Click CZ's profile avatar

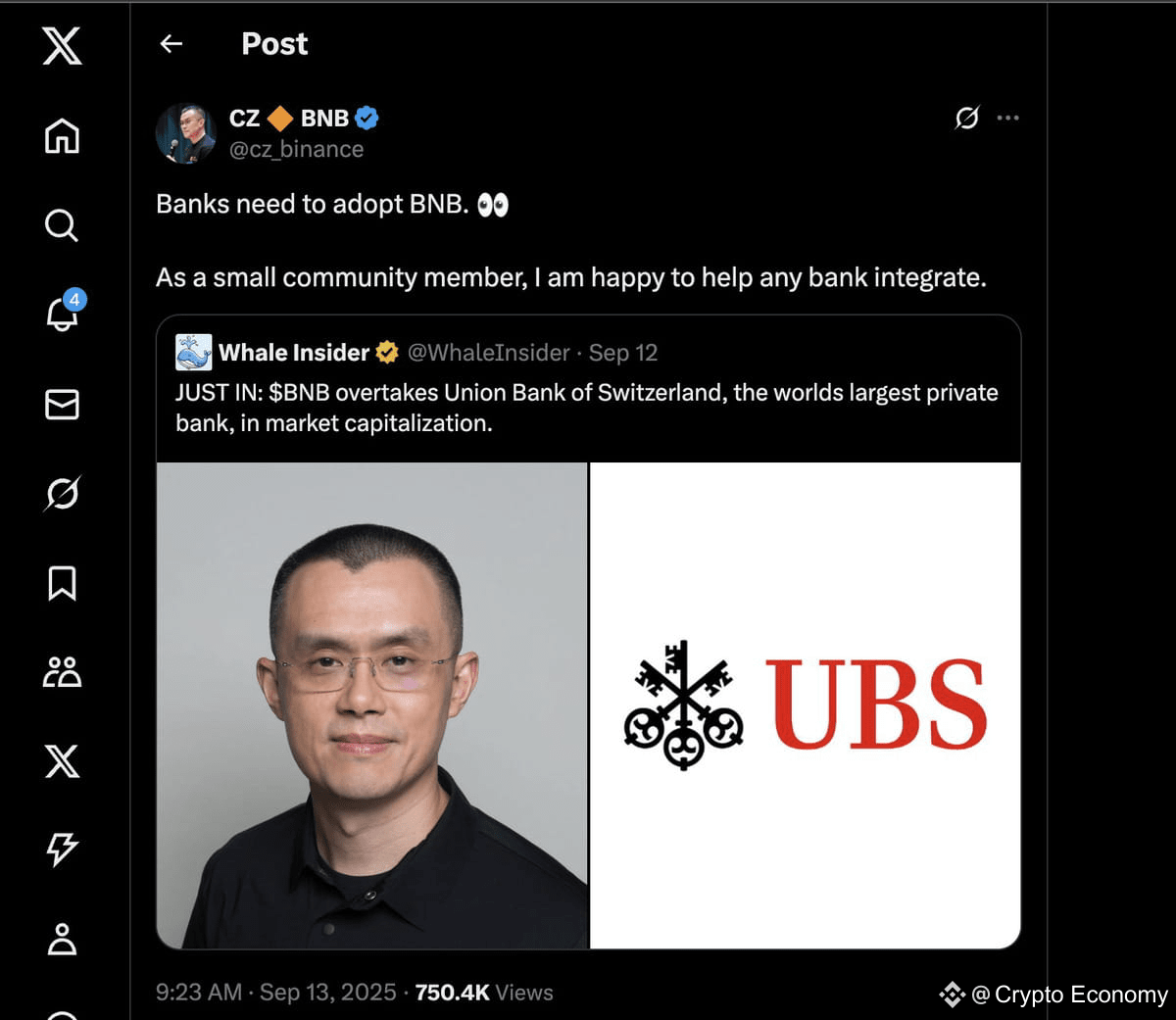point(185,133)
